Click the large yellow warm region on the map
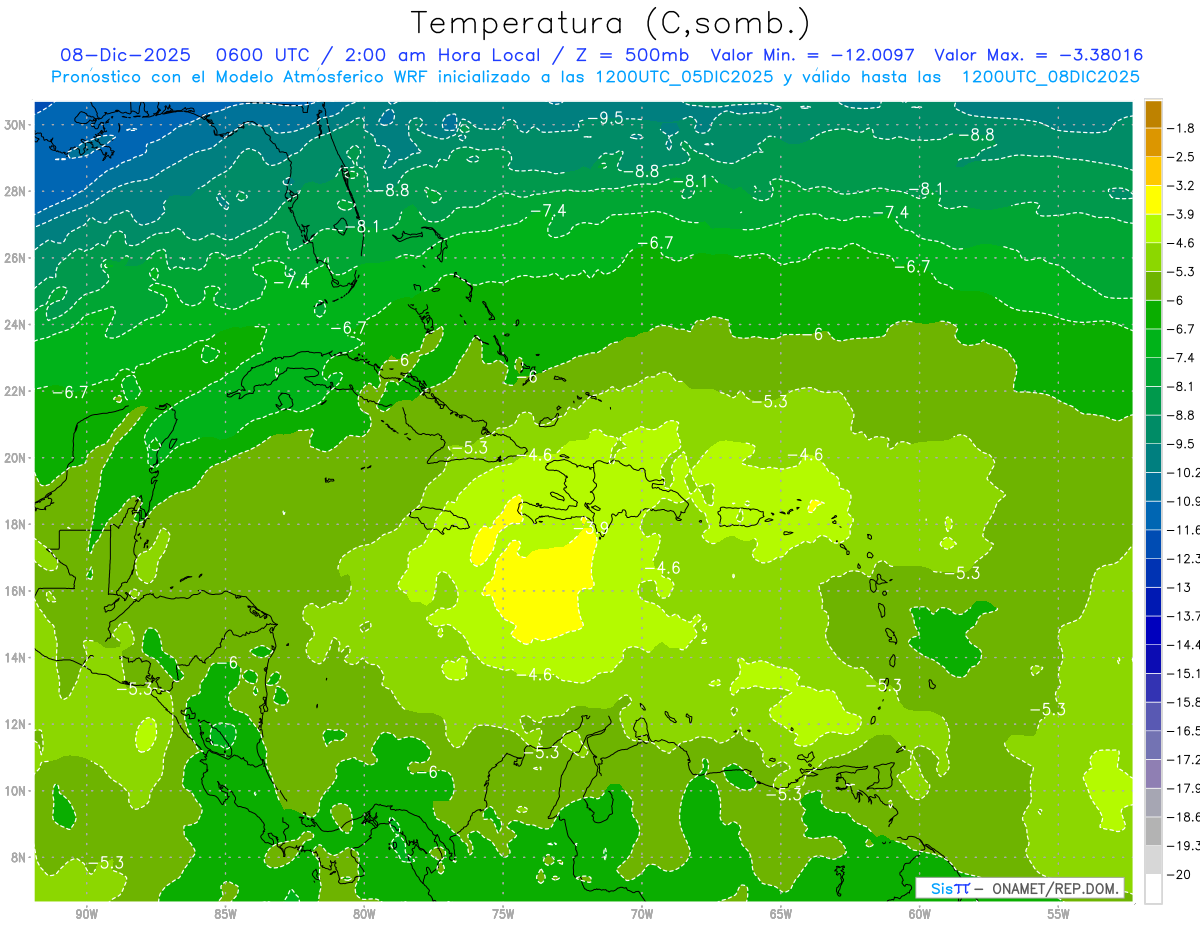The height and width of the screenshot is (927, 1200). [x=541, y=590]
